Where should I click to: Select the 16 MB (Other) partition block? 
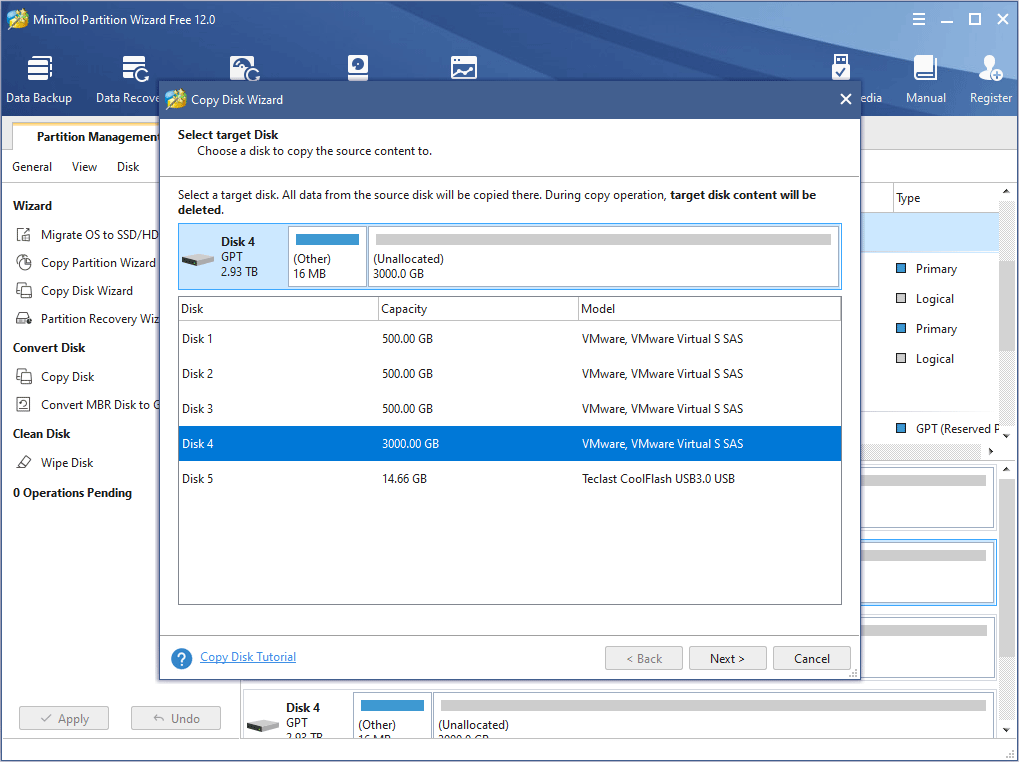(327, 257)
